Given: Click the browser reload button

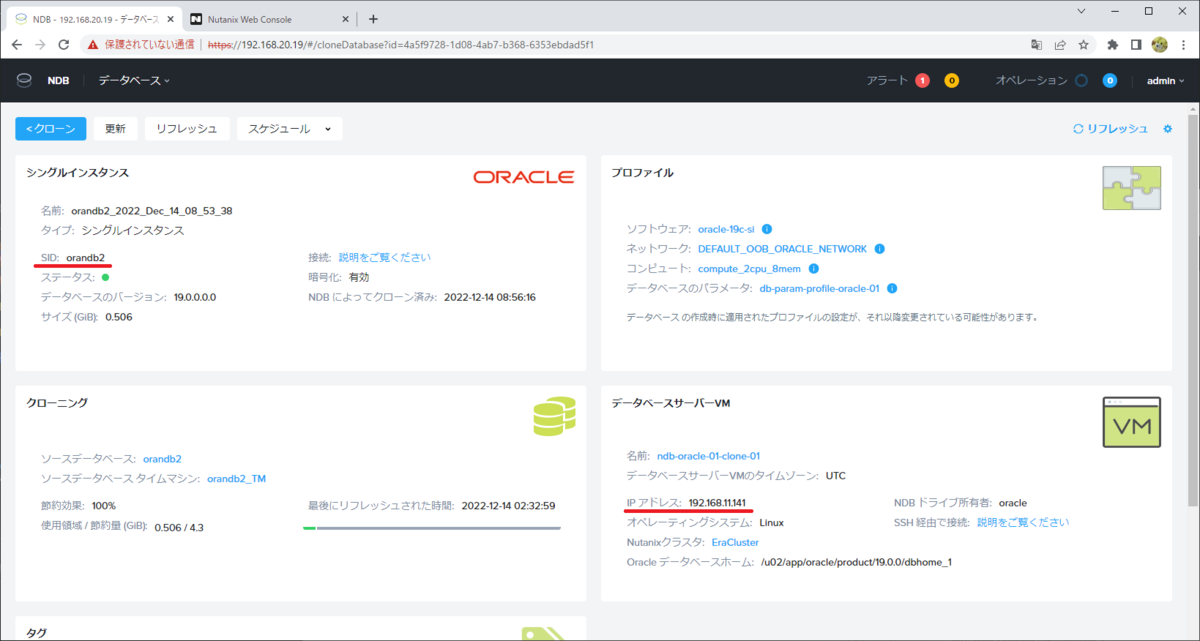Looking at the screenshot, I should point(64,45).
